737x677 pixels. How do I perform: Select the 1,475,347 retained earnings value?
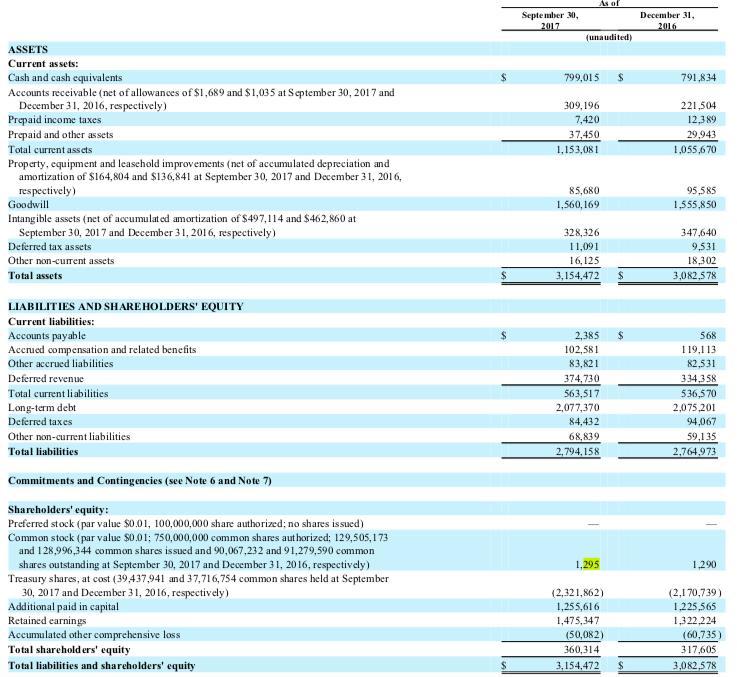pos(578,621)
